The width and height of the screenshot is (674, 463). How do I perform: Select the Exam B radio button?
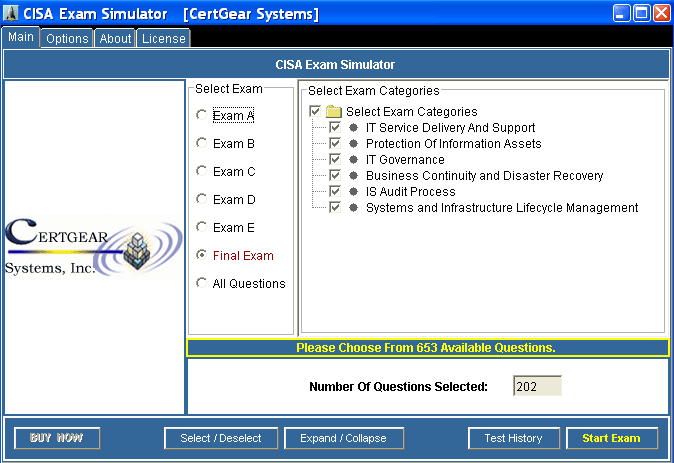[x=201, y=143]
